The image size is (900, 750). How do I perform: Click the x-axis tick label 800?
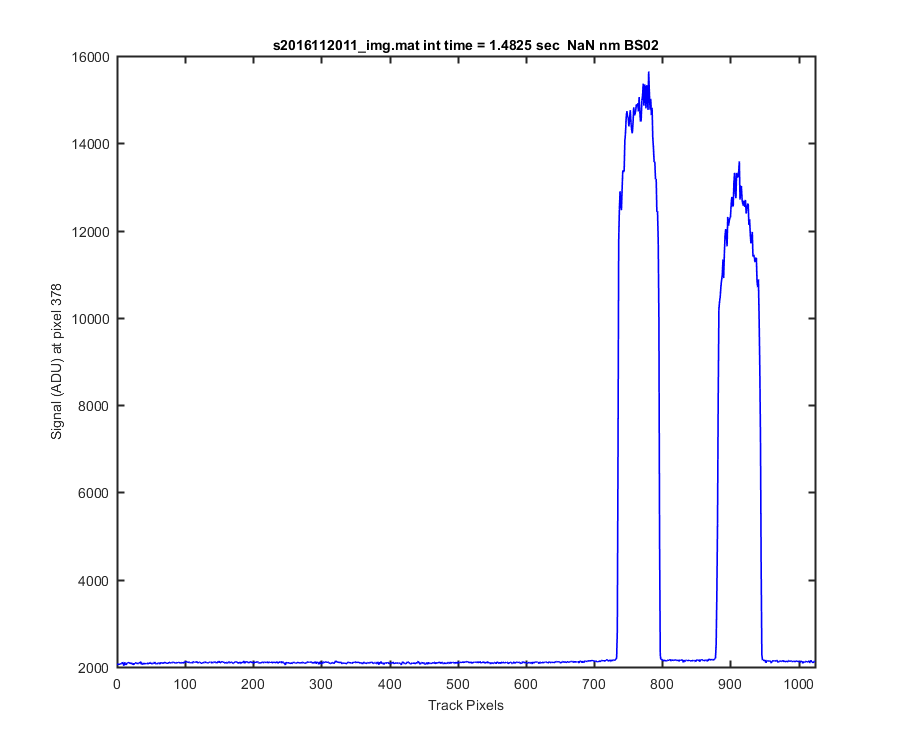pos(662,684)
